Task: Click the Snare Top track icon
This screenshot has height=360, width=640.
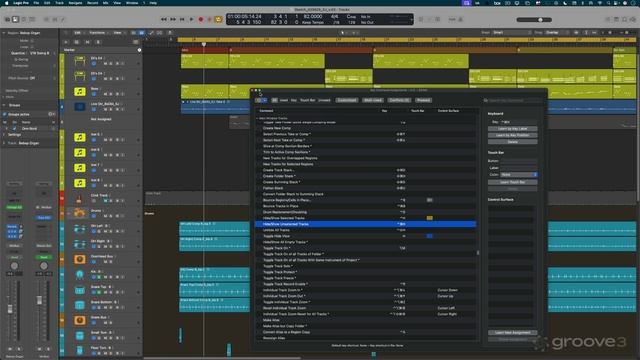Action: 80,289
